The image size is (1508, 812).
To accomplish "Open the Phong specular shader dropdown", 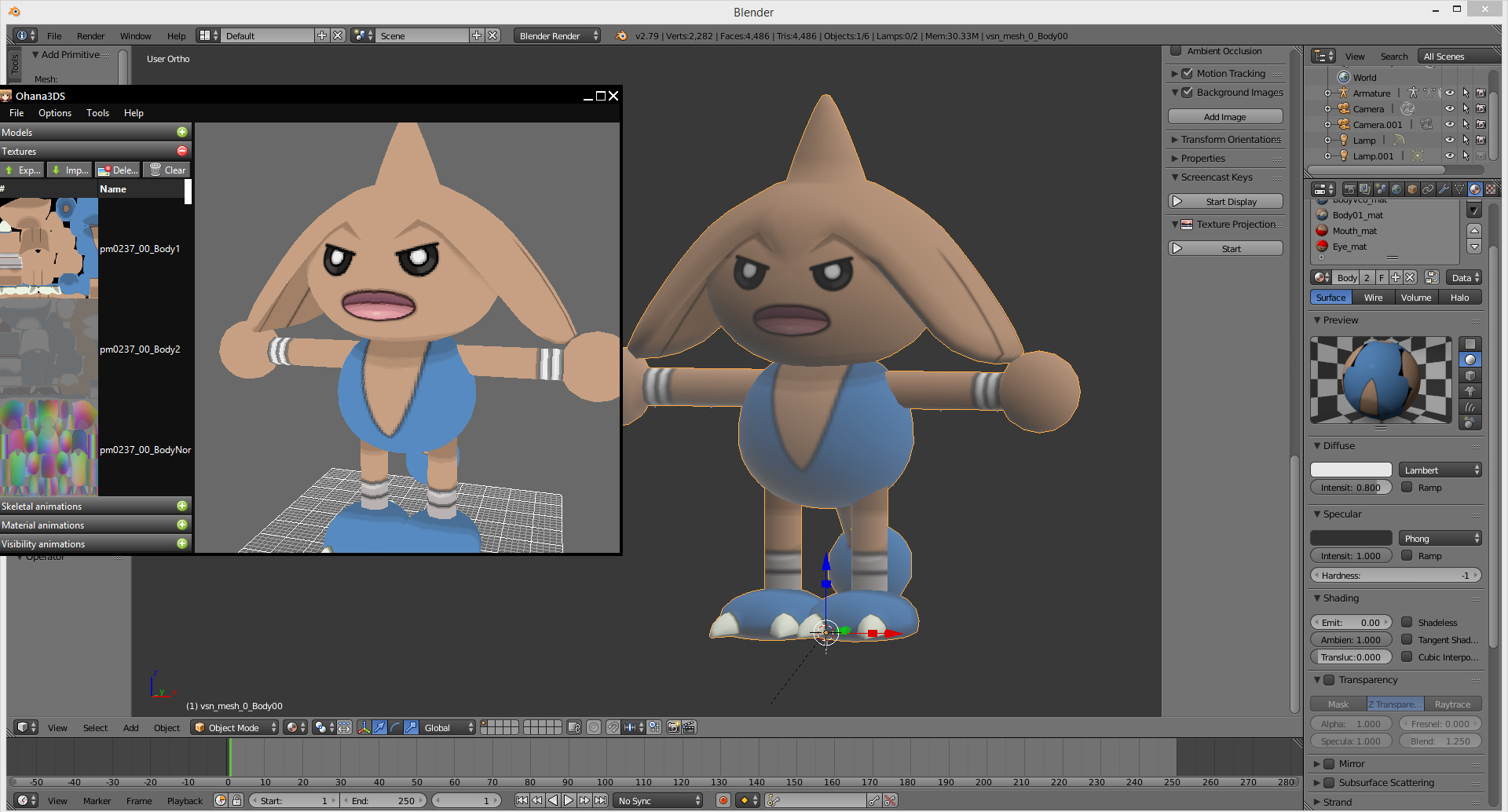I will [x=1440, y=538].
